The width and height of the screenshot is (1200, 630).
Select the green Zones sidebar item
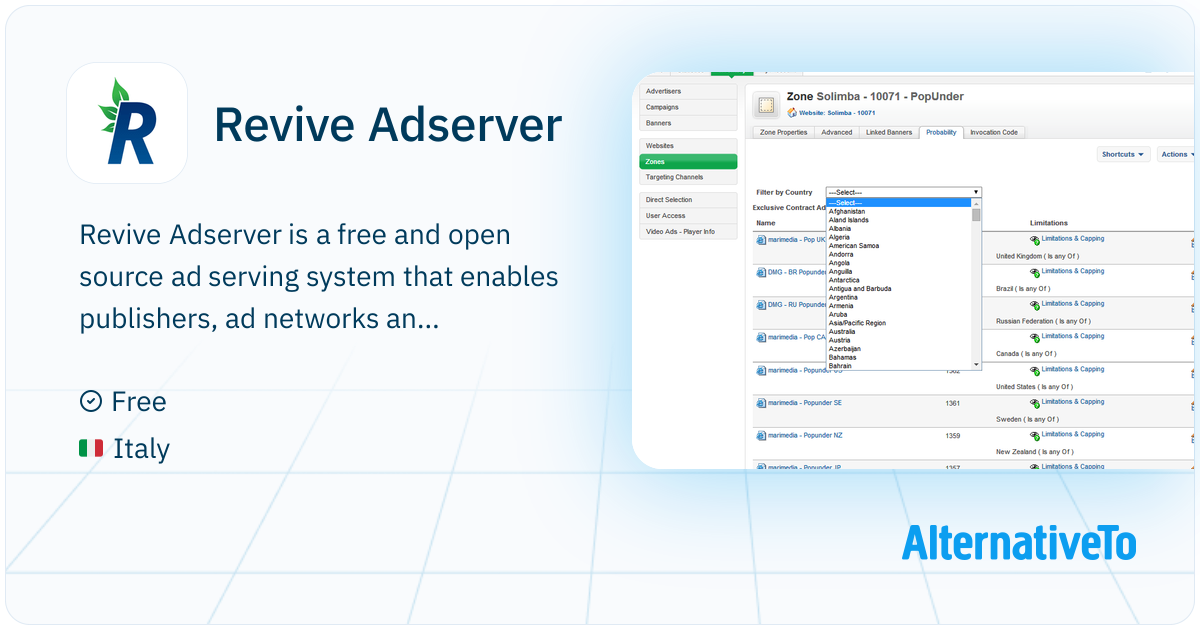[x=688, y=161]
